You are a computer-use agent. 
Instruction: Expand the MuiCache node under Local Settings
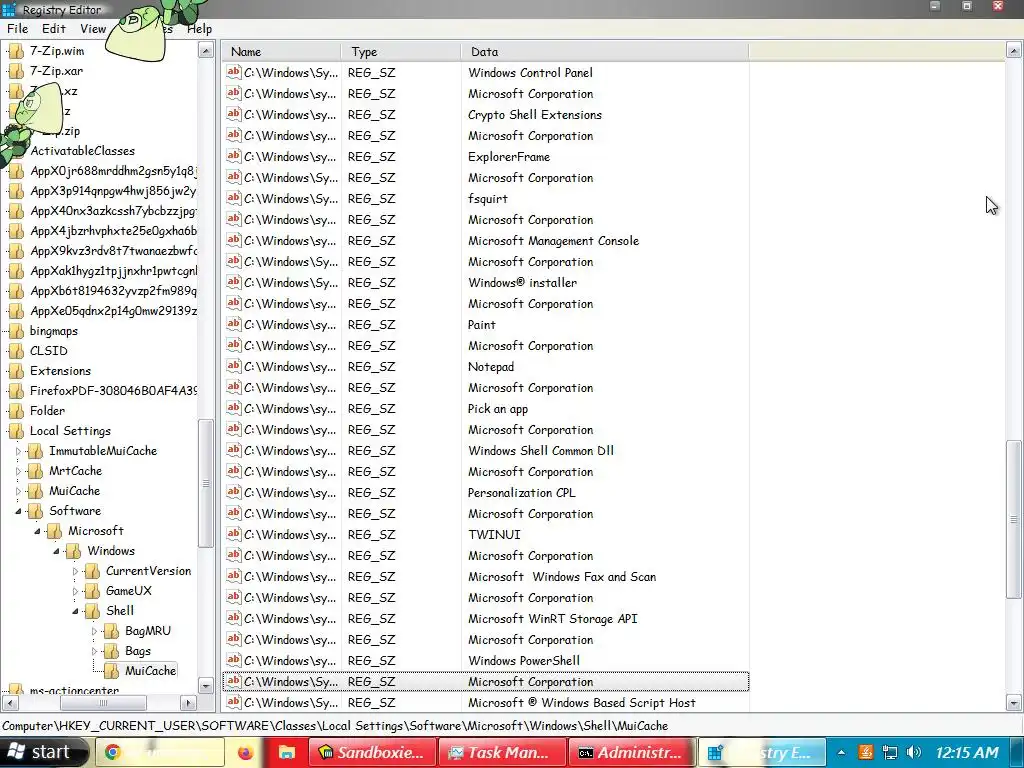[18, 491]
